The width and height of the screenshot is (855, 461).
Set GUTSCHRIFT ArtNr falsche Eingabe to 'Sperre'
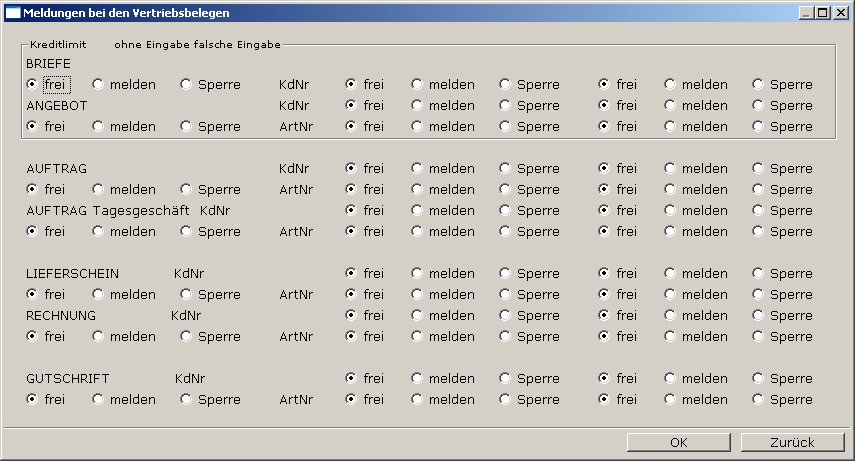(758, 400)
